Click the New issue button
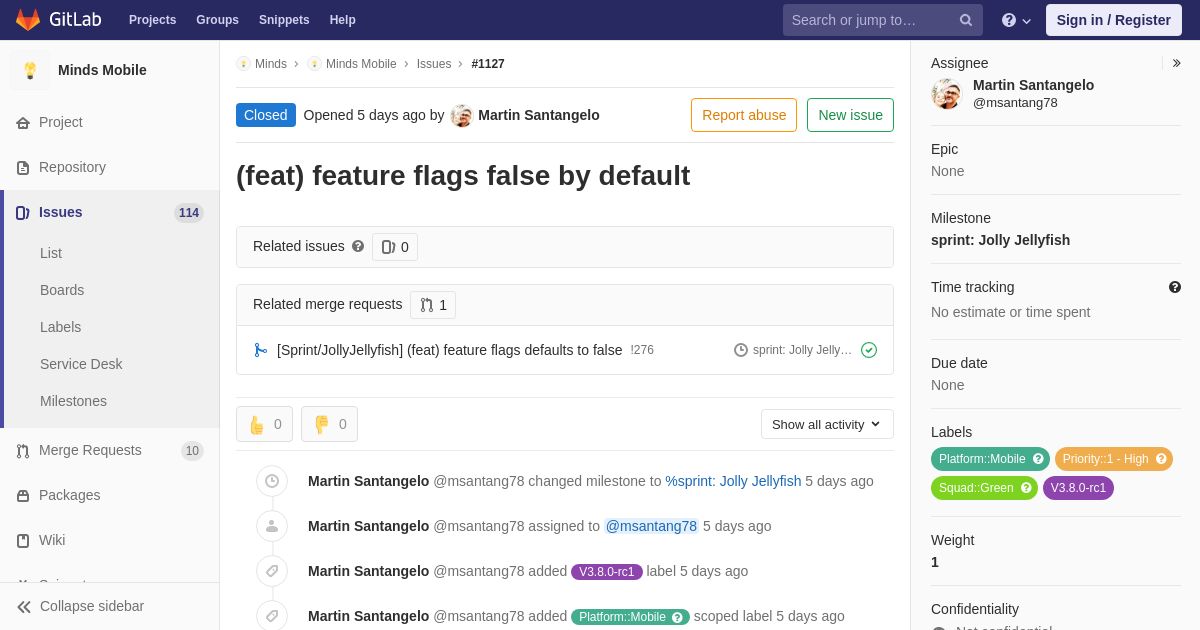 tap(850, 115)
